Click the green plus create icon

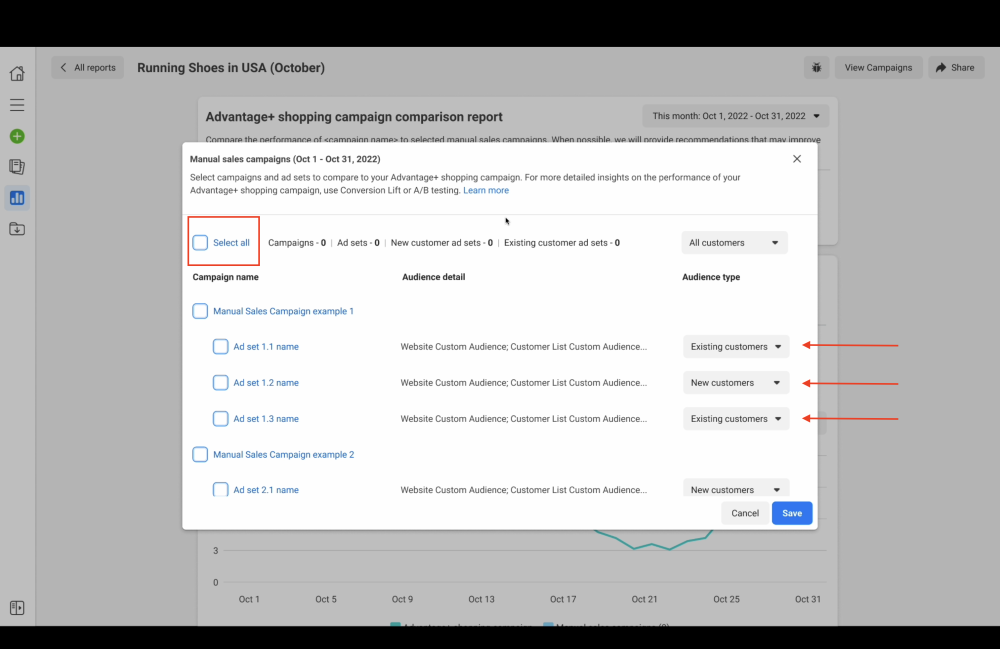17,136
